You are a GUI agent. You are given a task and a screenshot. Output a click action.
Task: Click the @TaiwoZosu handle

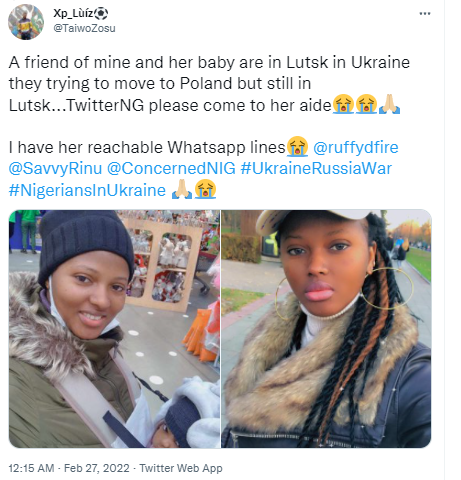pyautogui.click(x=84, y=28)
